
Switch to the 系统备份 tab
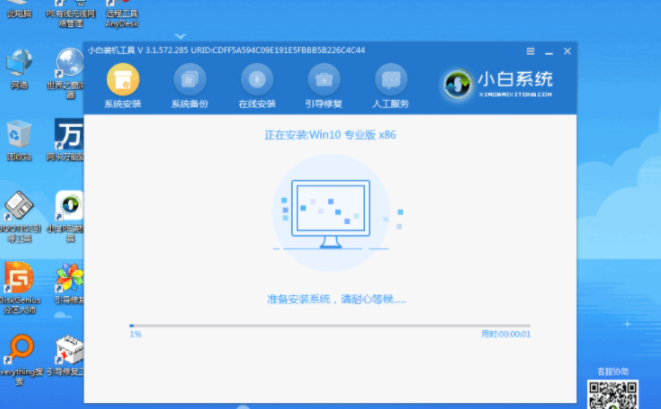[x=190, y=81]
